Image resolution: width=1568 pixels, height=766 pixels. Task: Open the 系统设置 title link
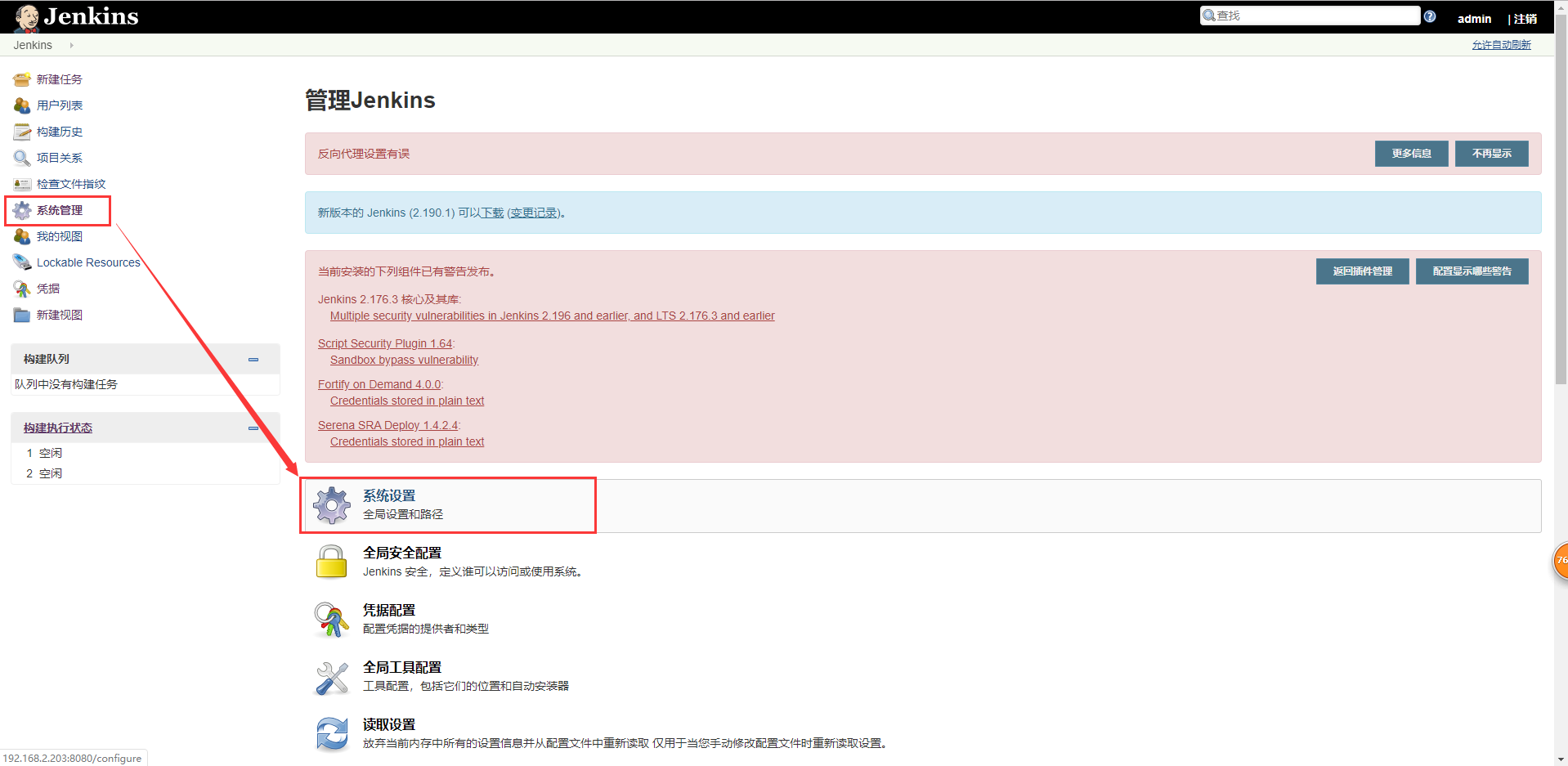(389, 495)
